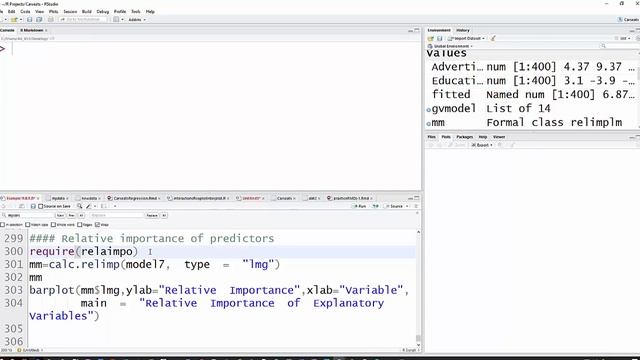Click the Replace text input field

[x=116, y=215]
